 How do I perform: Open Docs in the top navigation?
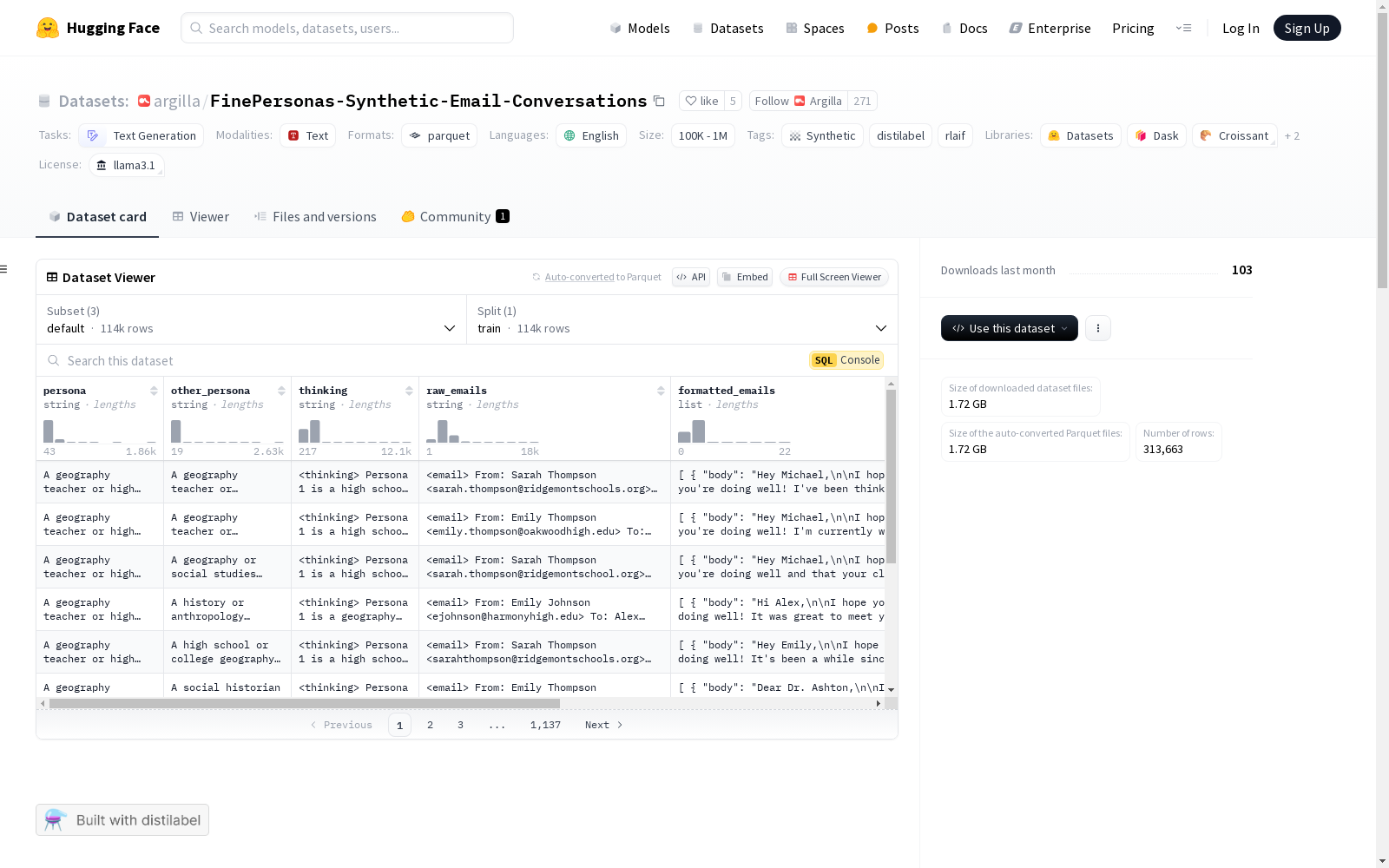click(x=964, y=28)
